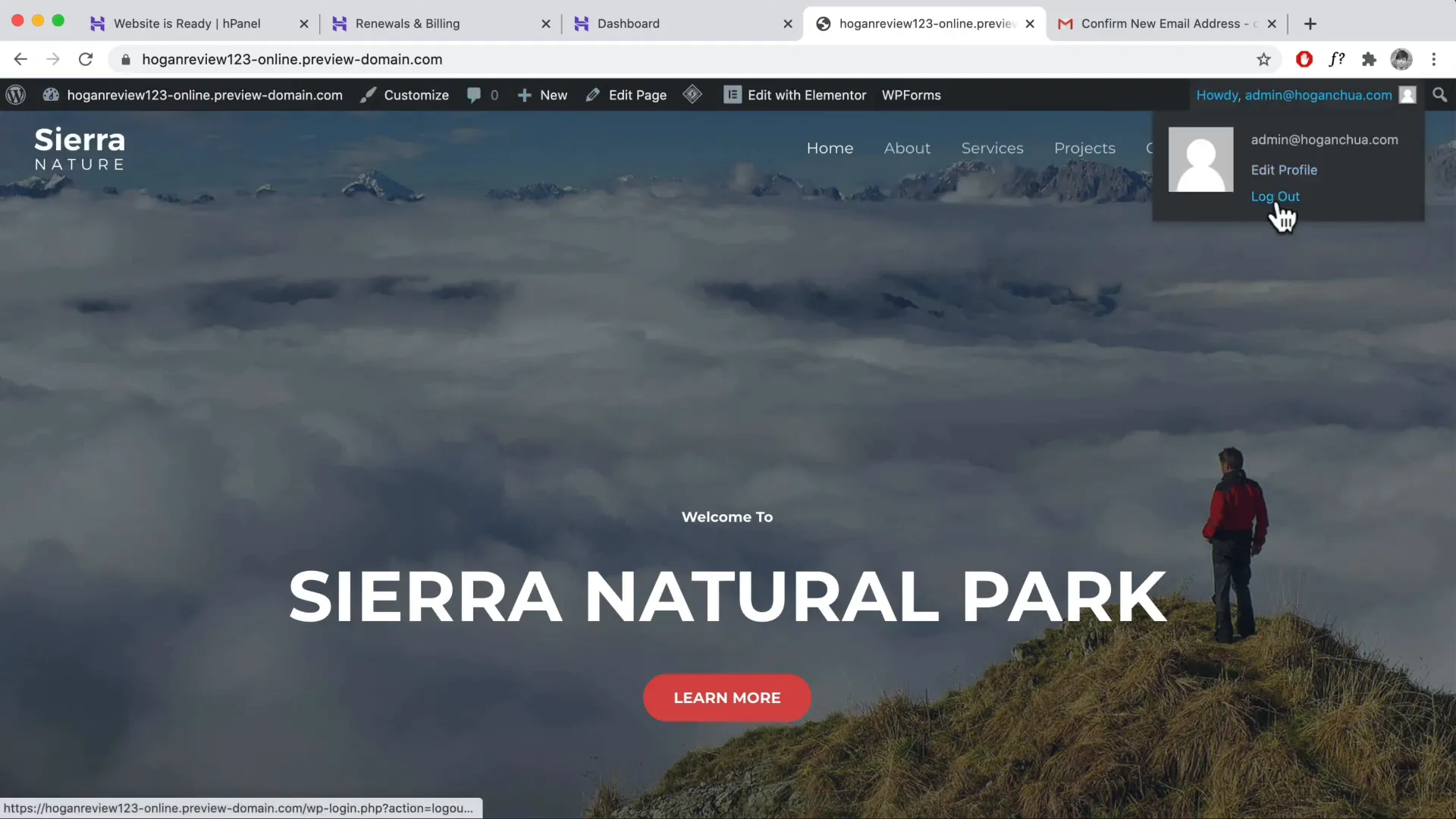Screen dimensions: 1456x819
Task: Click the Comments icon
Action: (x=475, y=95)
